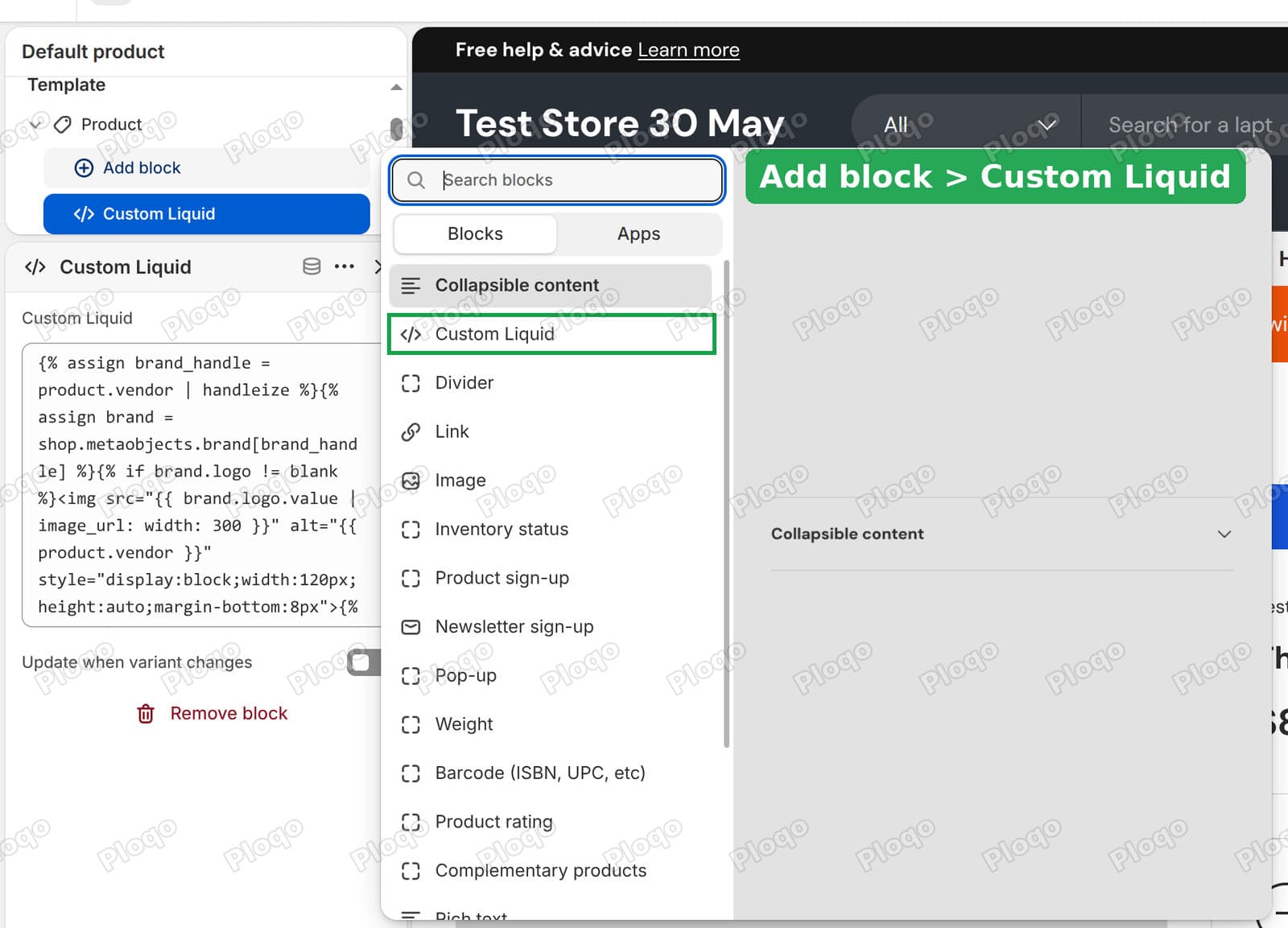Open the Learn more link in the banner

(688, 50)
